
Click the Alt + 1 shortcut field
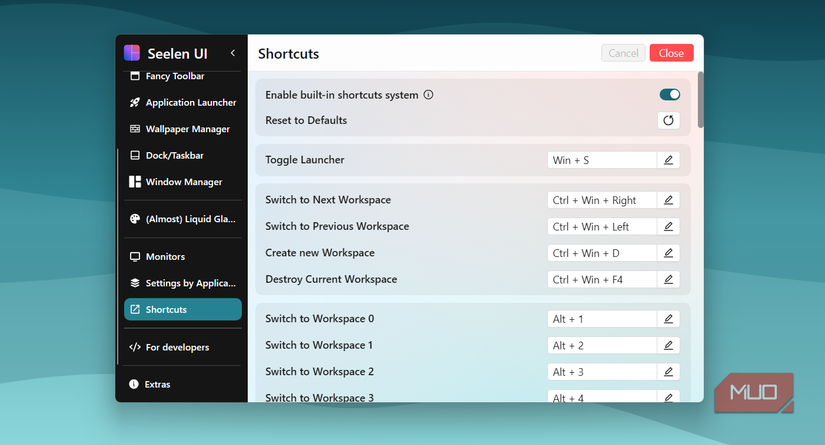(602, 319)
